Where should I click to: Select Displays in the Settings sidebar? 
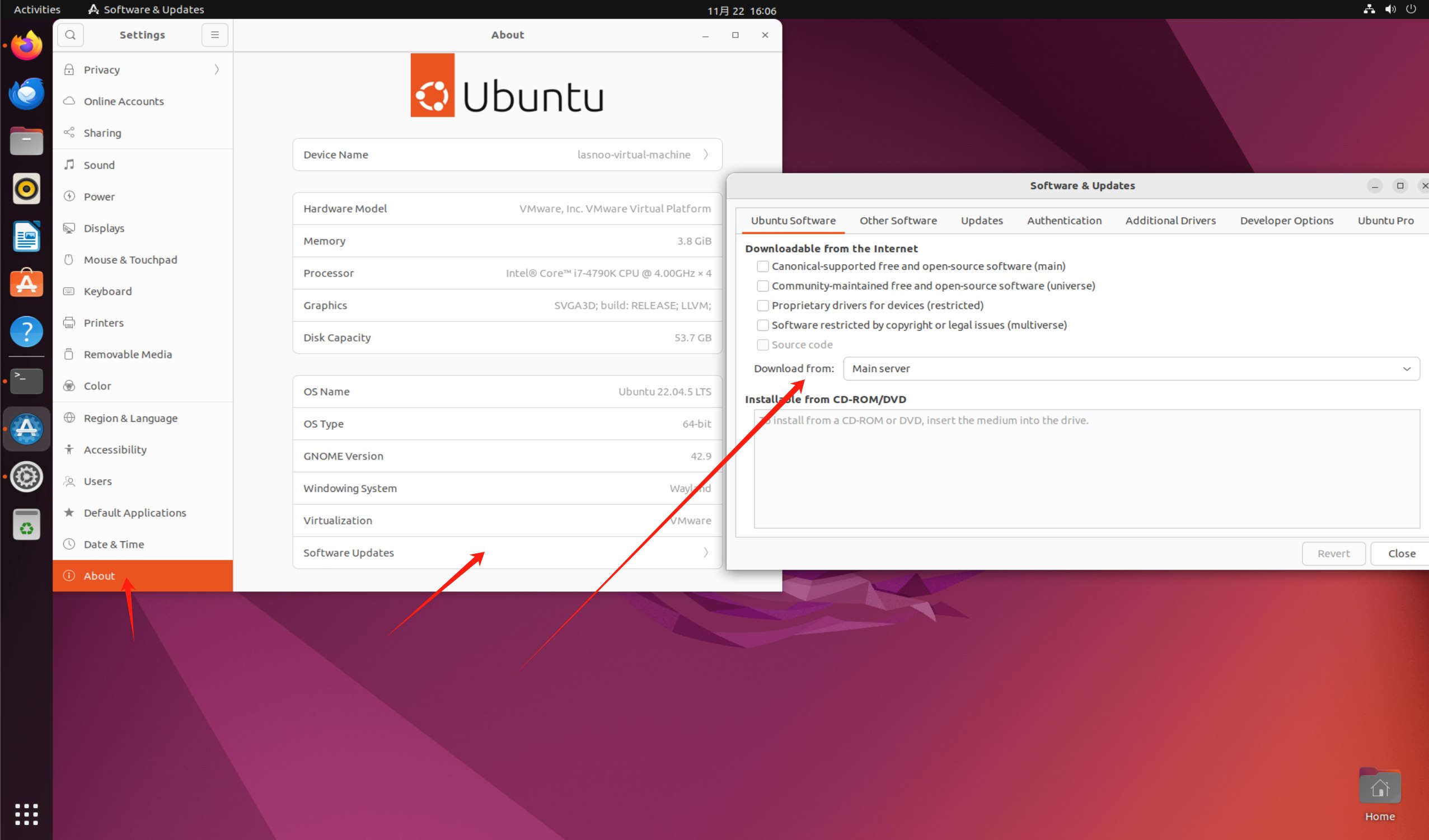click(x=104, y=228)
